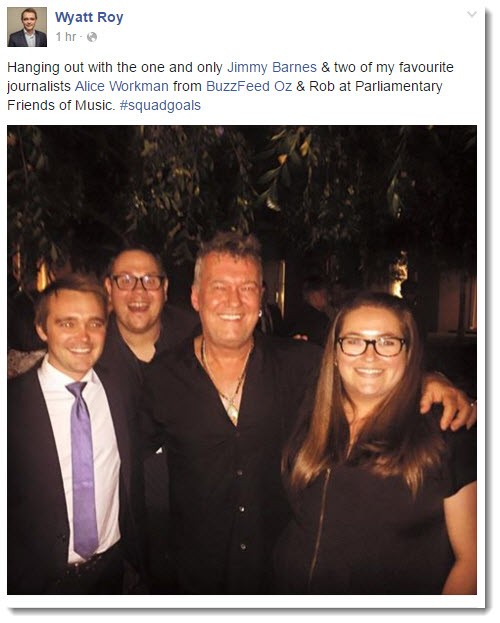Click the Wyatt Roy name link

(89, 17)
